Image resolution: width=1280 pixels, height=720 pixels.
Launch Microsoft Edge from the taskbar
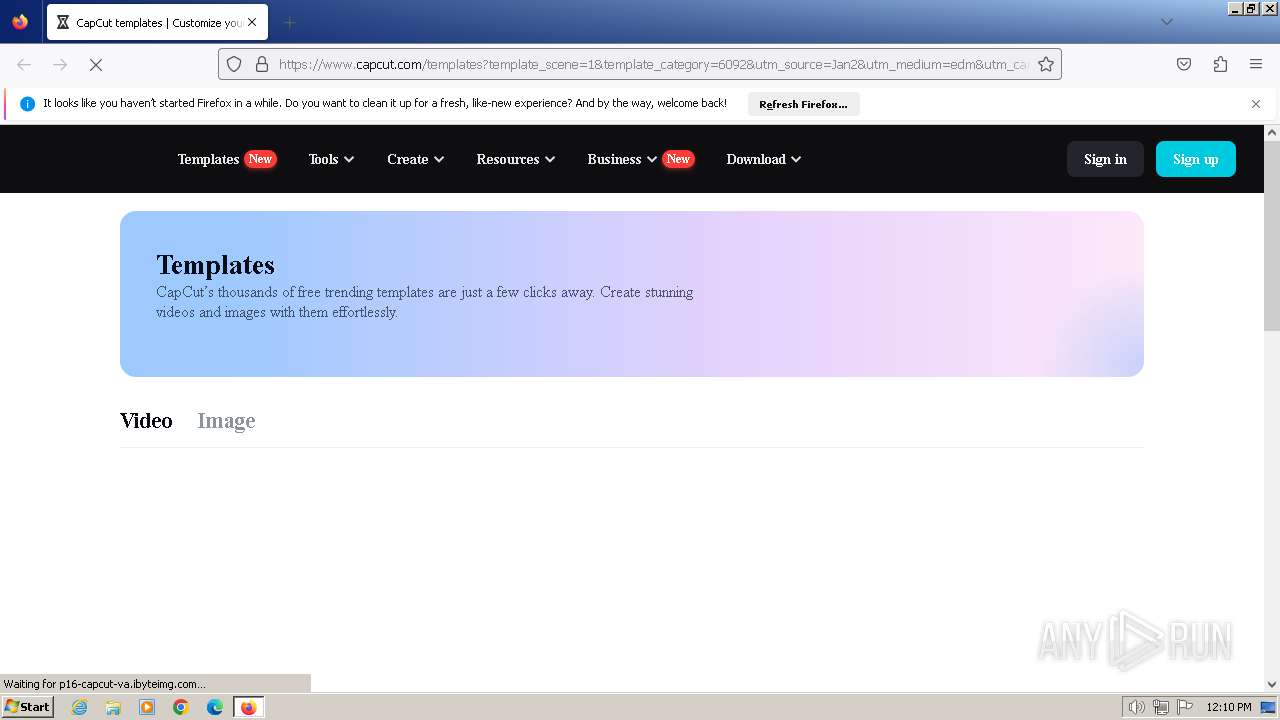tap(215, 707)
